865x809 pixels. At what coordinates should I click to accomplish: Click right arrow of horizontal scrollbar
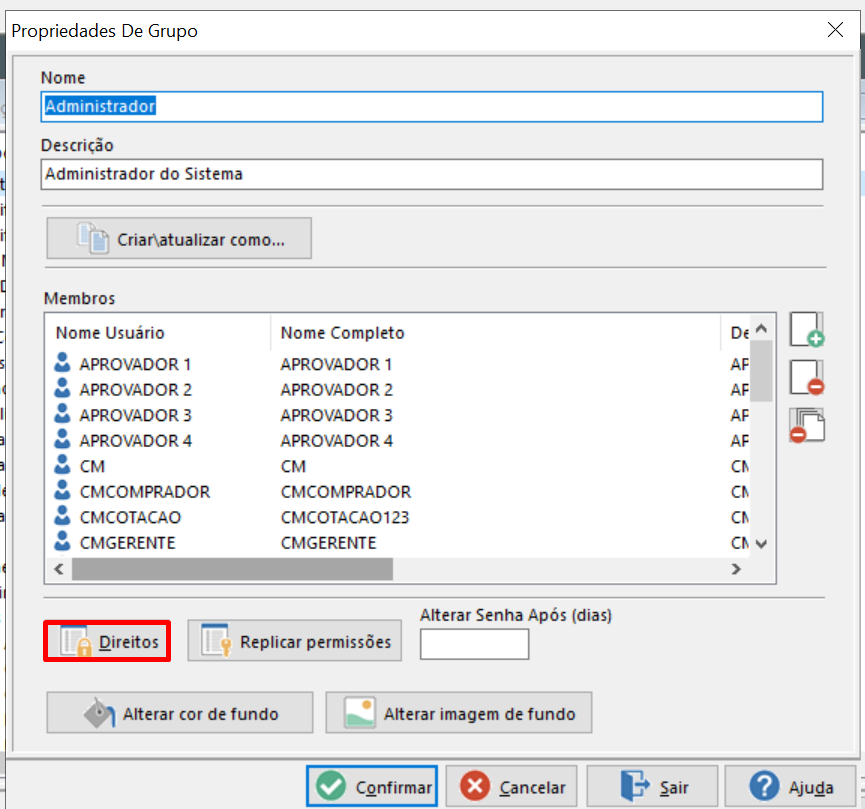pos(736,569)
